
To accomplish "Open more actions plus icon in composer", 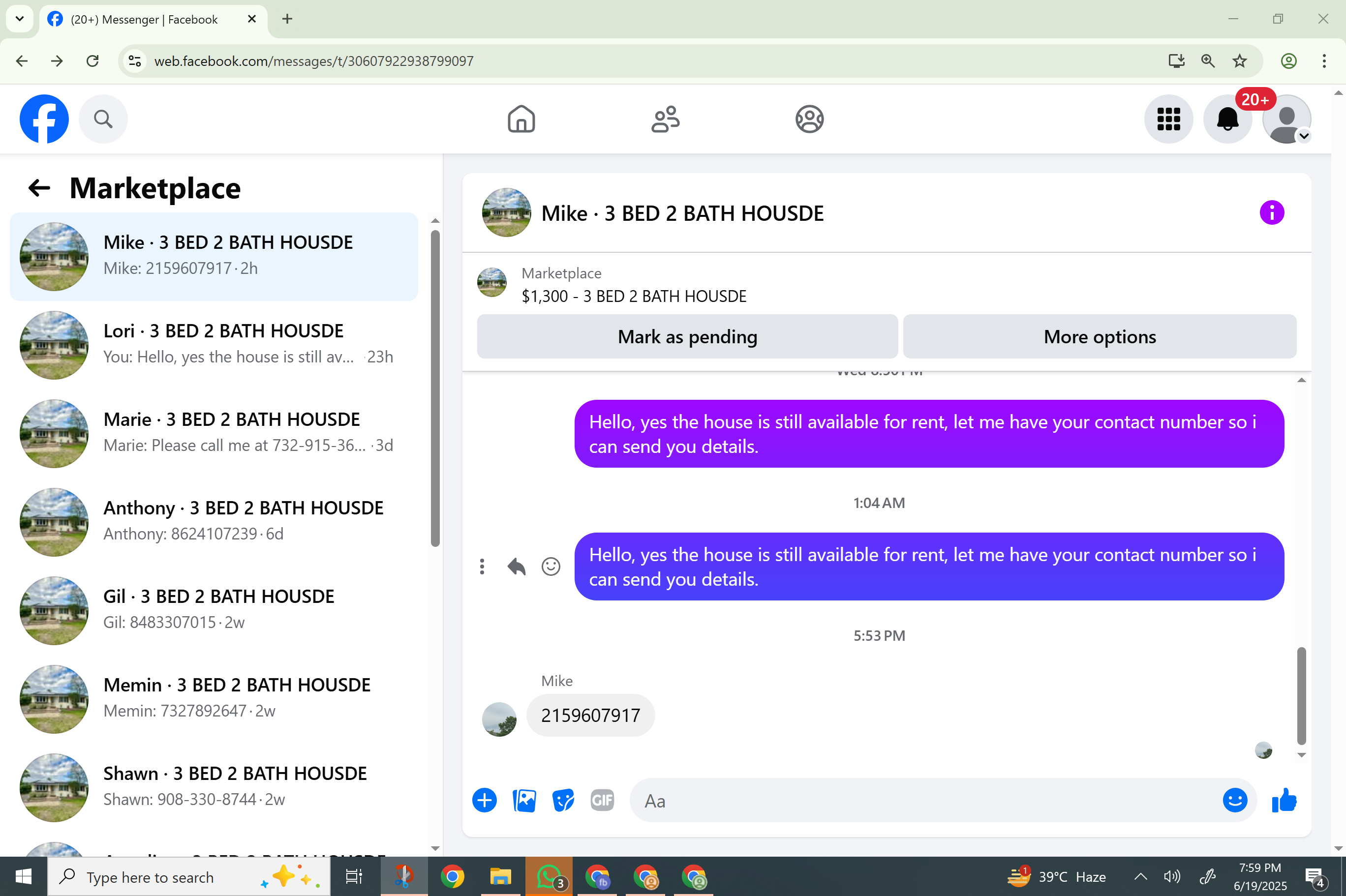I will [484, 800].
